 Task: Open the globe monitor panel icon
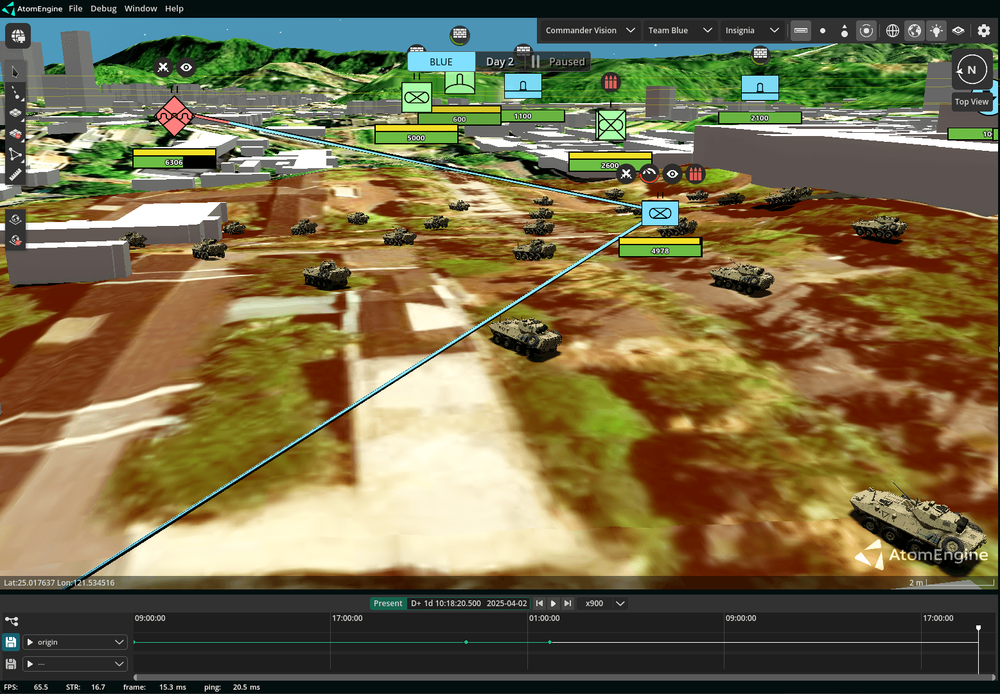18,37
